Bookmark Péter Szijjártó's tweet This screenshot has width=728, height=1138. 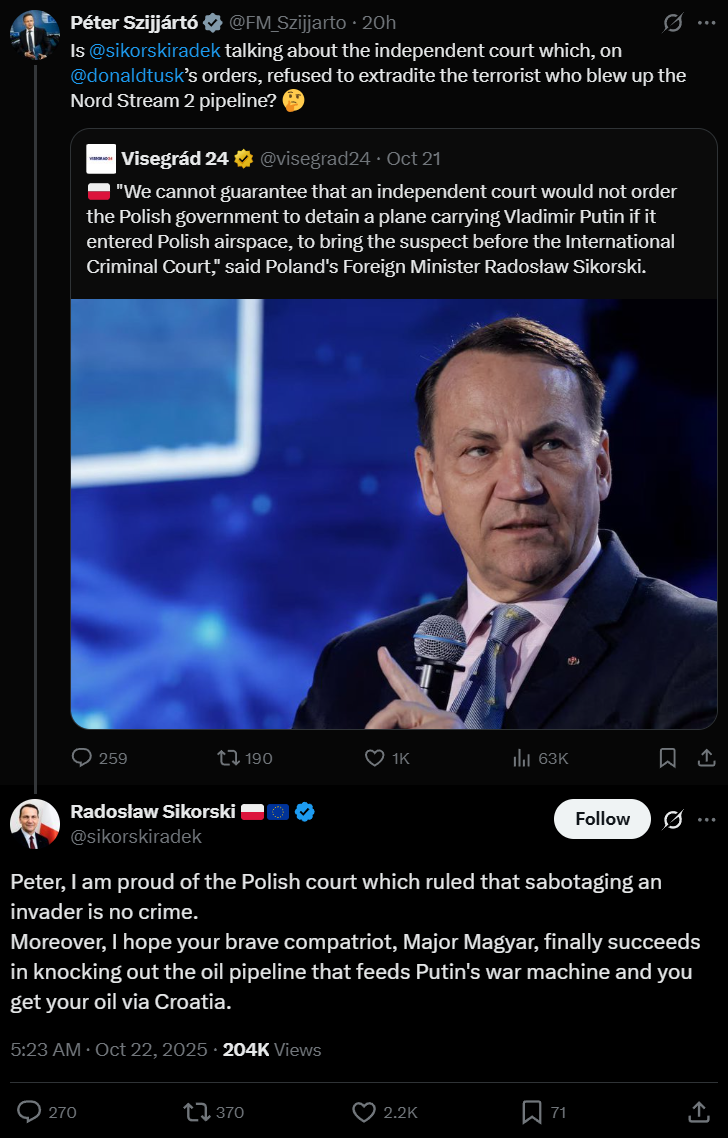point(667,758)
